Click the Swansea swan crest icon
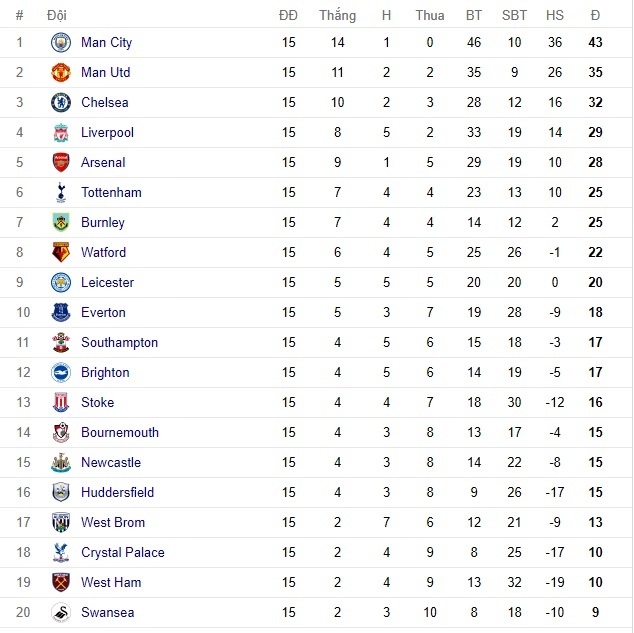 (61, 613)
